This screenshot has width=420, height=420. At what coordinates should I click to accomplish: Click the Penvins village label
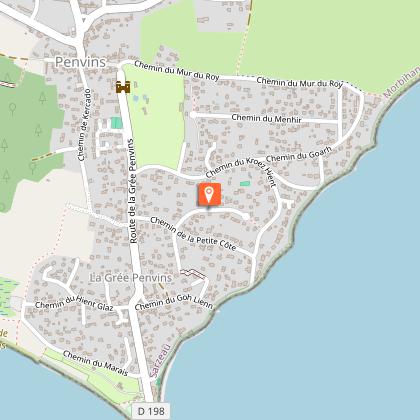click(80, 62)
